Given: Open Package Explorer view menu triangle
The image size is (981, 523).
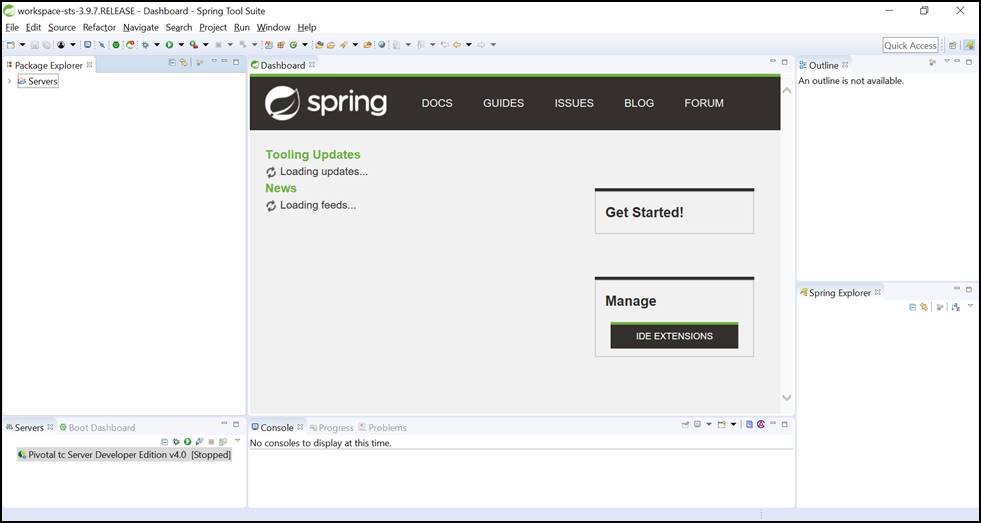Looking at the screenshot, I should (214, 61).
